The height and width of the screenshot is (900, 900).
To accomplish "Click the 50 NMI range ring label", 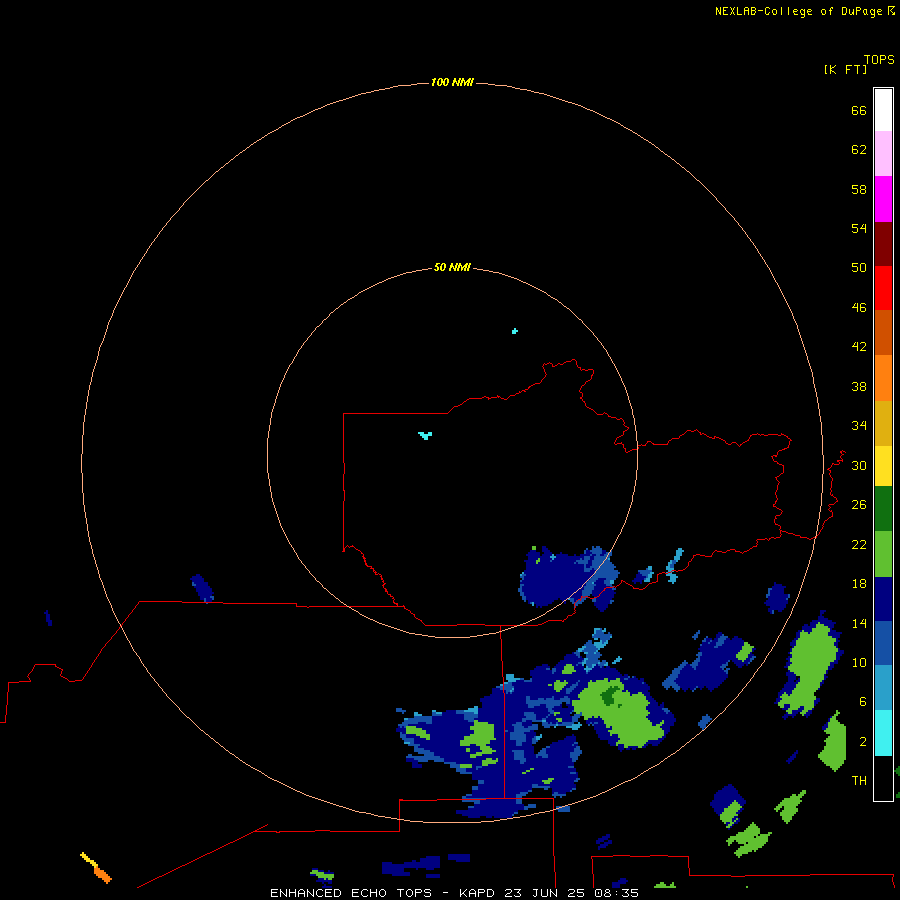I will (x=452, y=267).
